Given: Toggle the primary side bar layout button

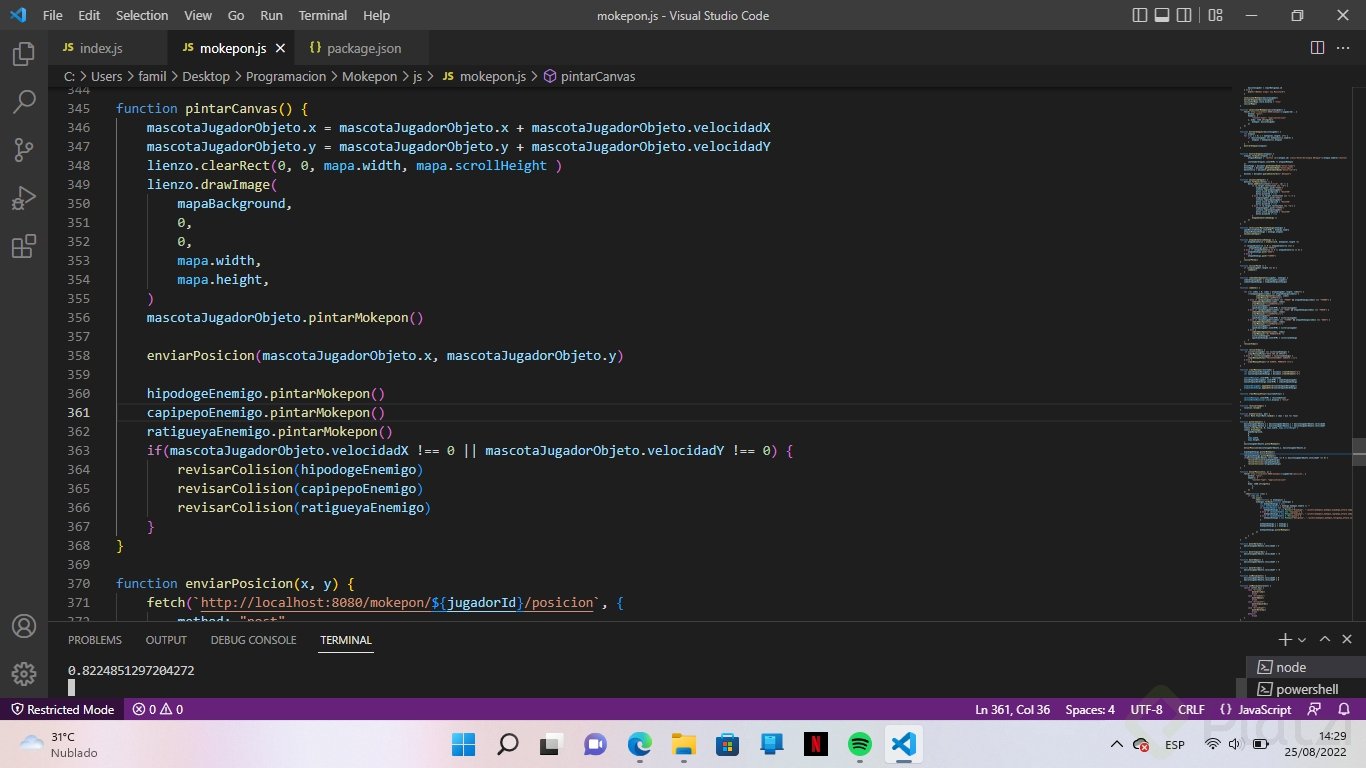Looking at the screenshot, I should click(1140, 16).
